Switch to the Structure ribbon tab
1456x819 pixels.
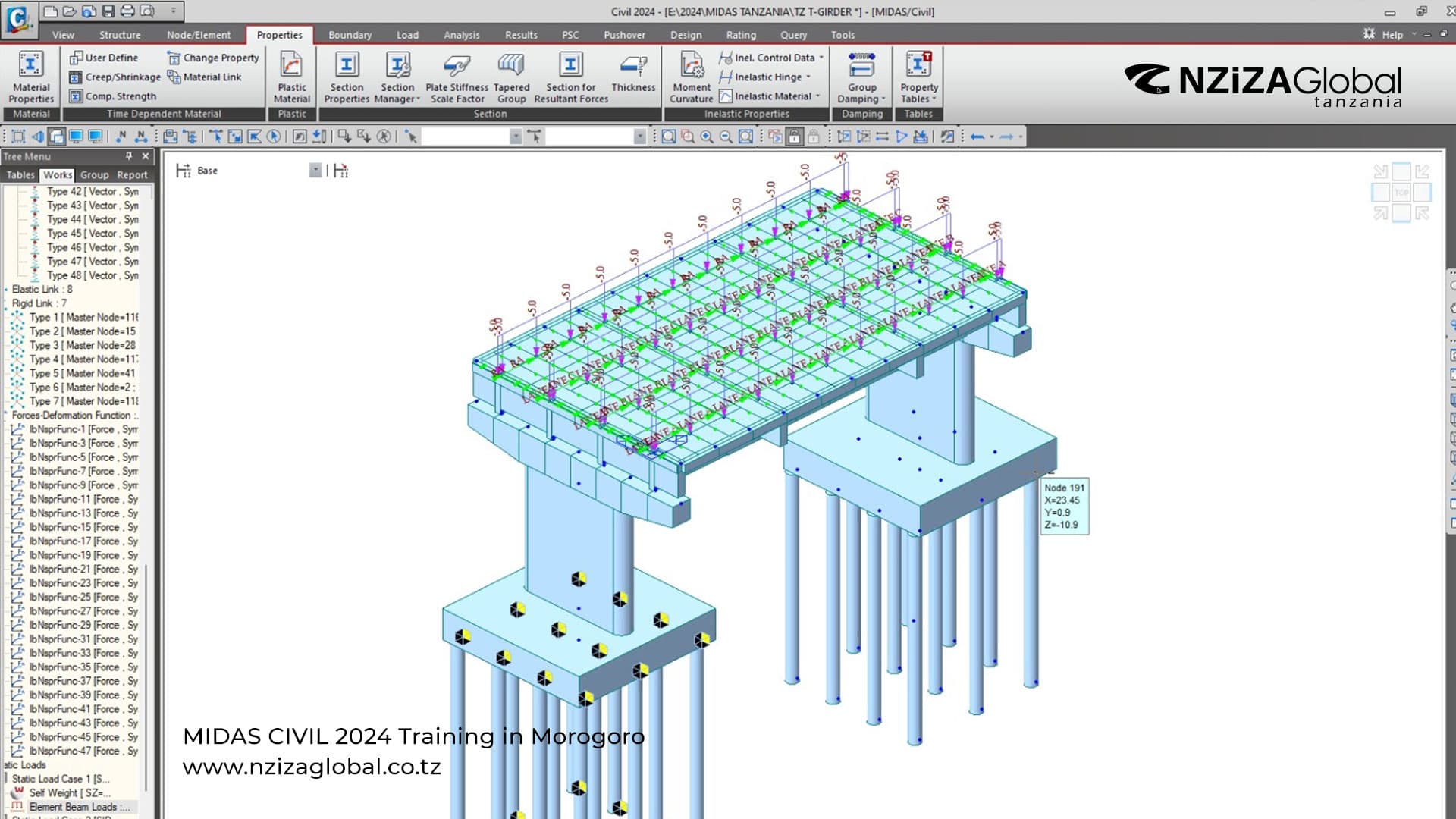pyautogui.click(x=120, y=35)
